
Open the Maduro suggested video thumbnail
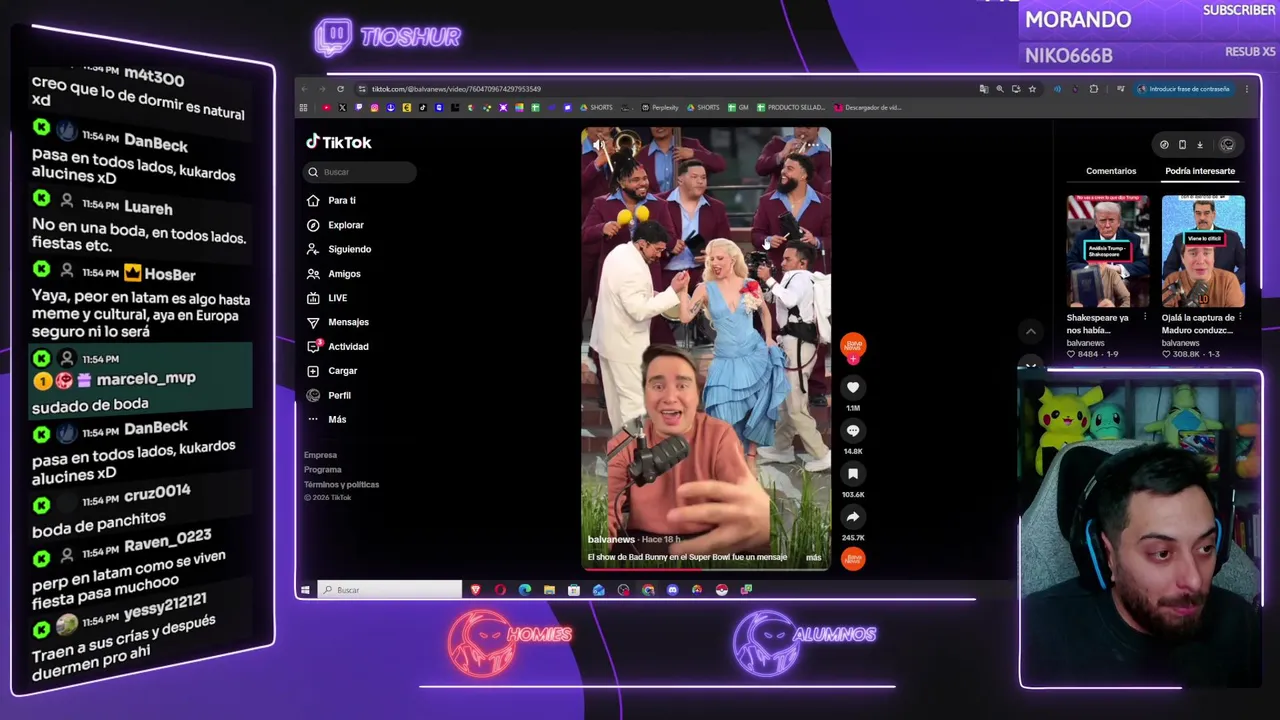click(x=1203, y=251)
